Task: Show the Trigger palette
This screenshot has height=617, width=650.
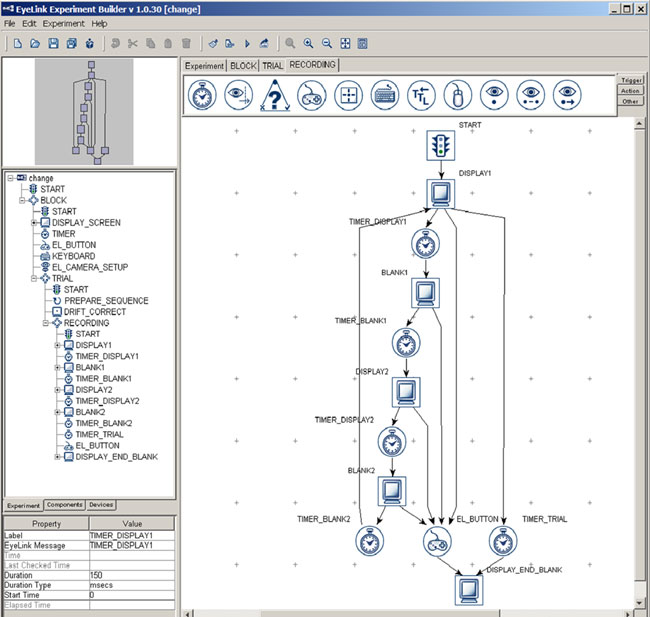Action: coord(631,80)
